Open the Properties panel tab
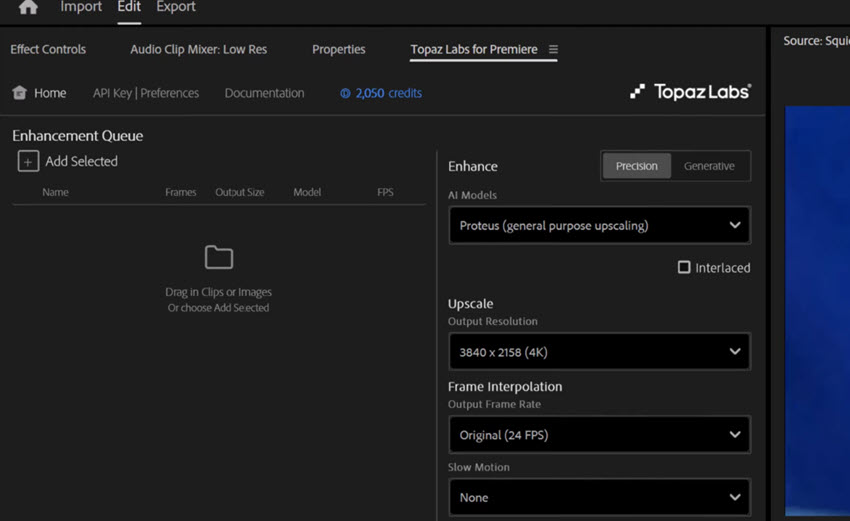Screen dimensions: 850x521 point(339,49)
